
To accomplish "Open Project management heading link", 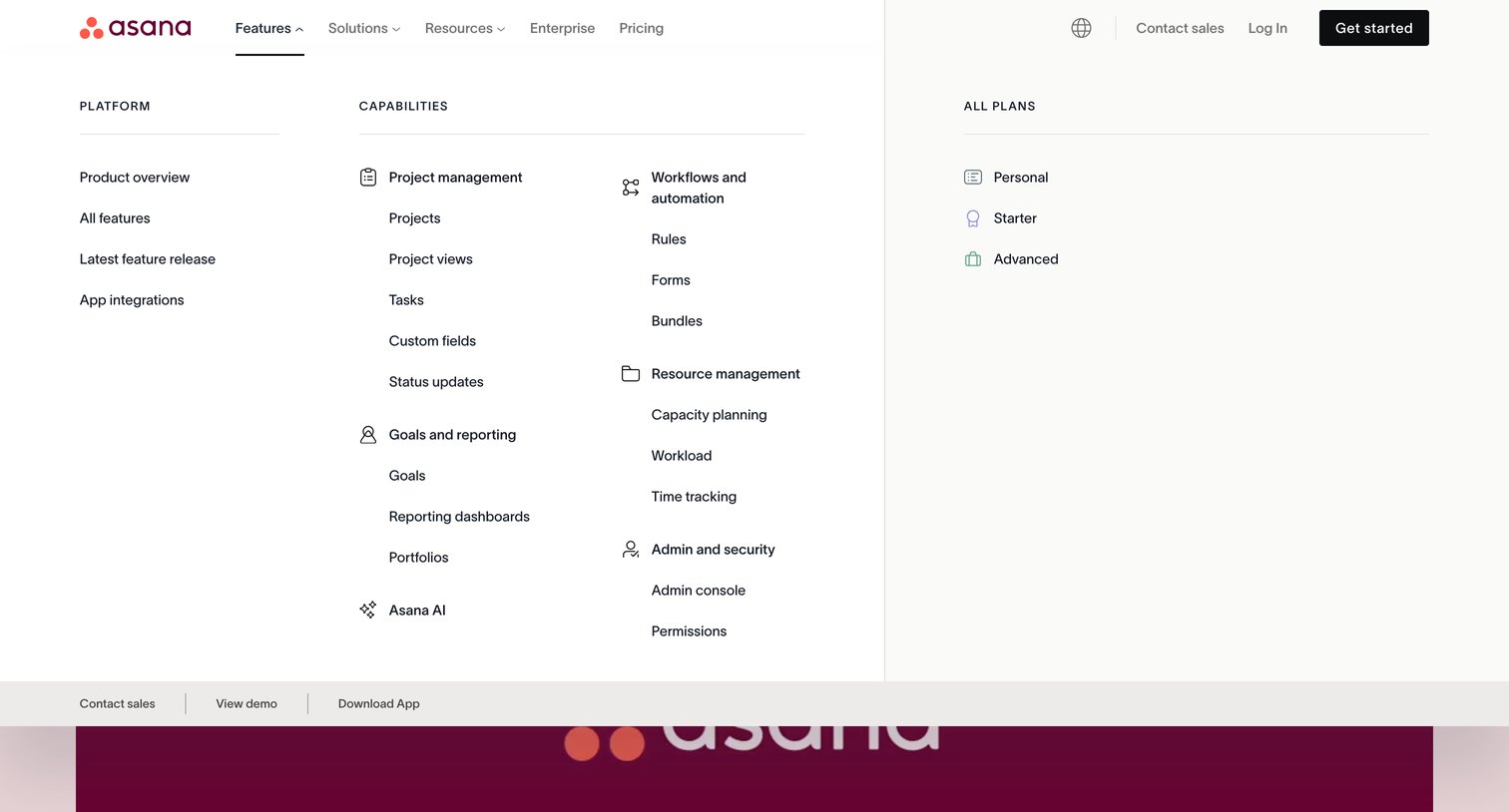I will 455,178.
